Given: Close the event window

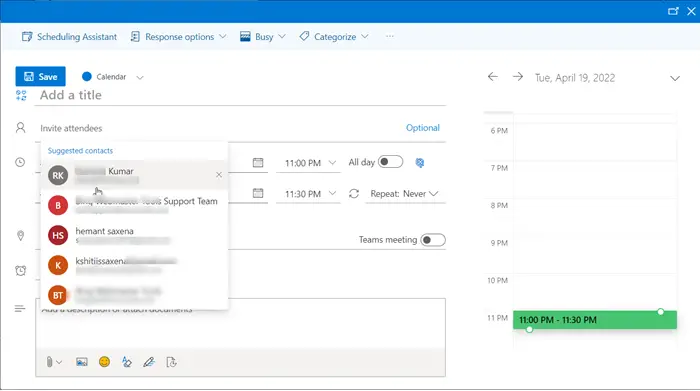Looking at the screenshot, I should [x=691, y=11].
